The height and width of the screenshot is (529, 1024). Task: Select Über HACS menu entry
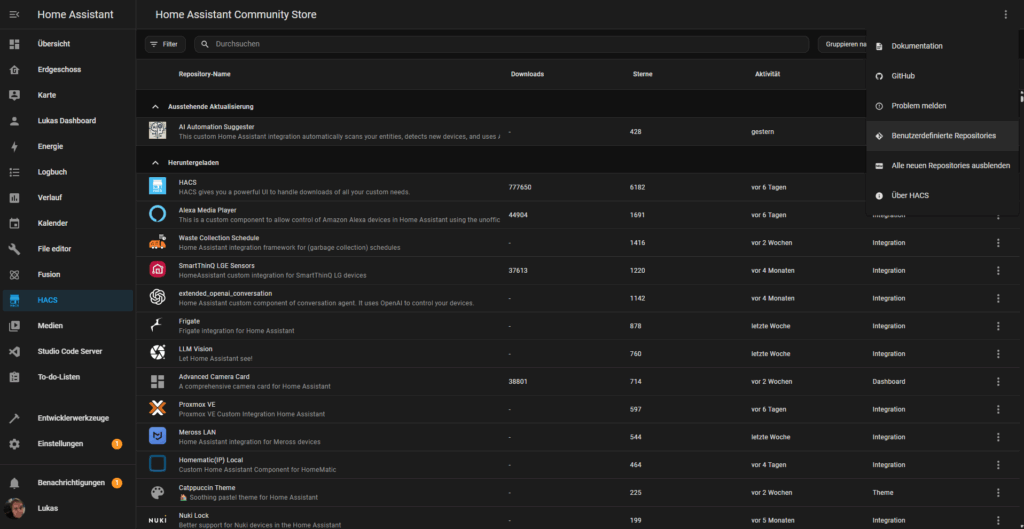coord(942,195)
